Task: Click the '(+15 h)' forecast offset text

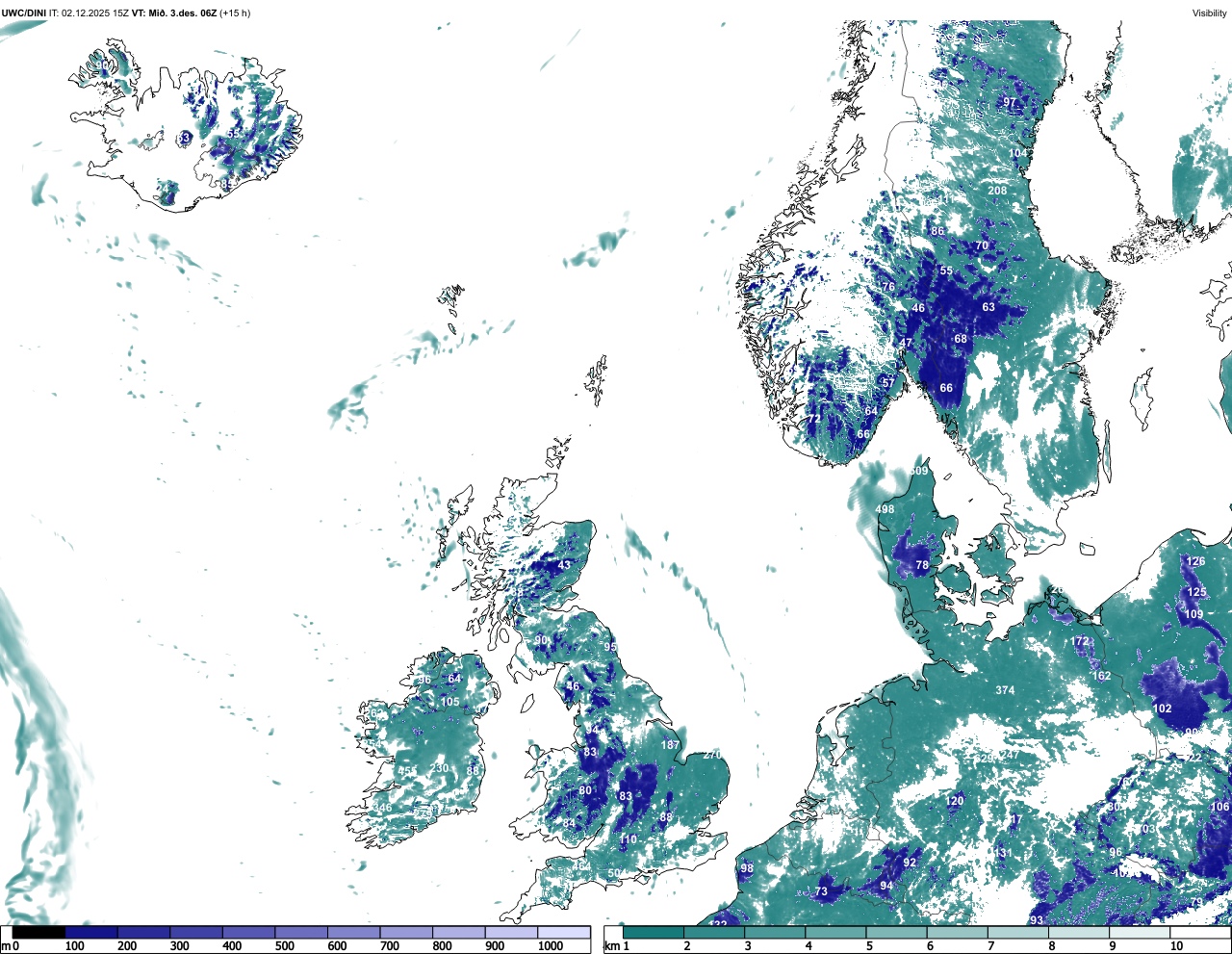Action: tap(235, 13)
